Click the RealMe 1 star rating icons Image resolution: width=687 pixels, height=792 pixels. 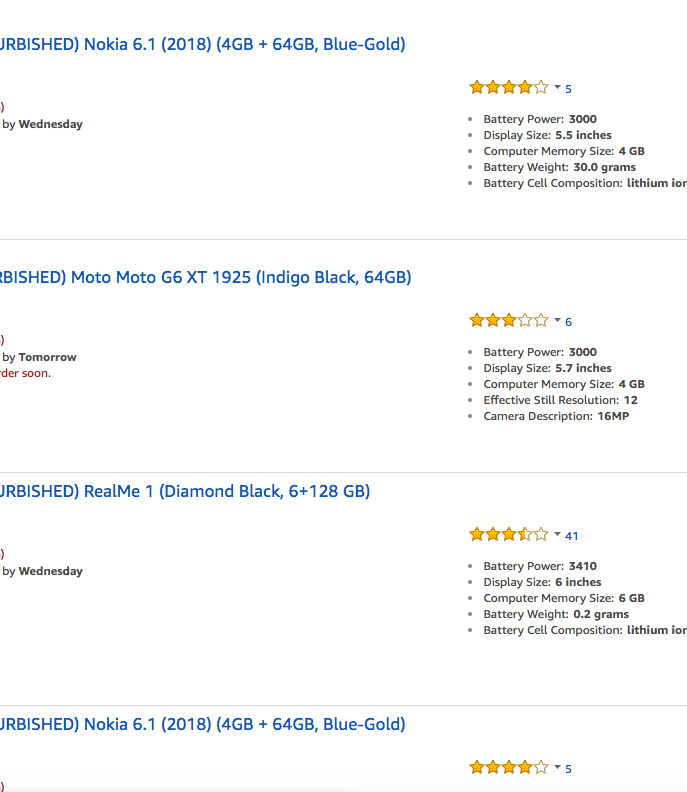tap(508, 535)
